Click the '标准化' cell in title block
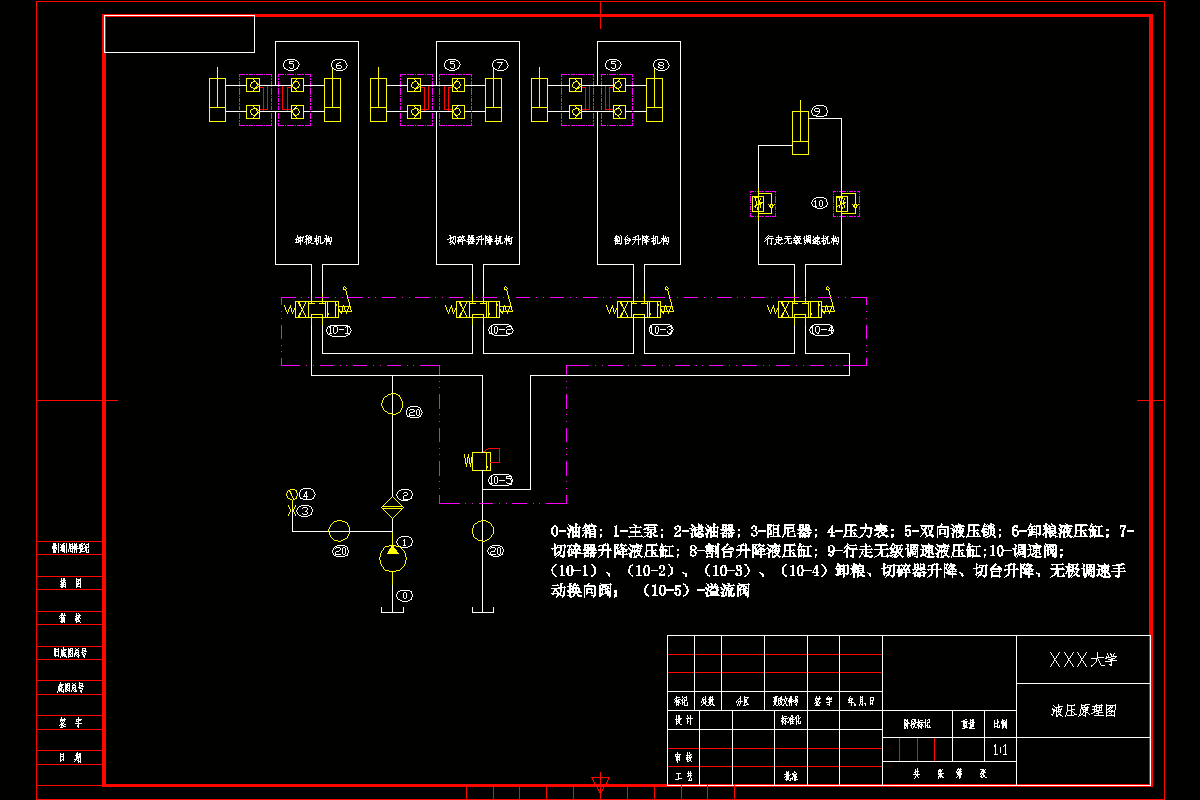This screenshot has height=800, width=1200. (790, 719)
